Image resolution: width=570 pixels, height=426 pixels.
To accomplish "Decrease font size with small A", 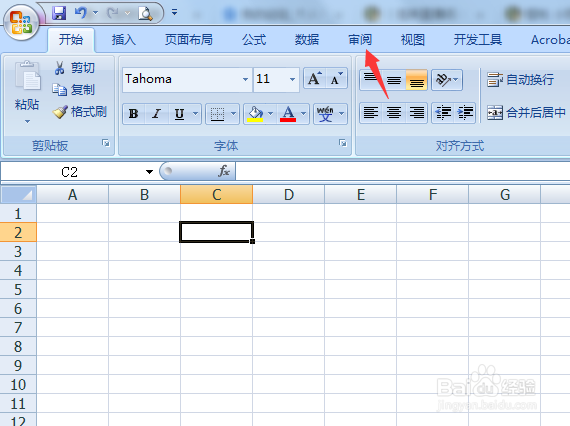I will coord(336,79).
